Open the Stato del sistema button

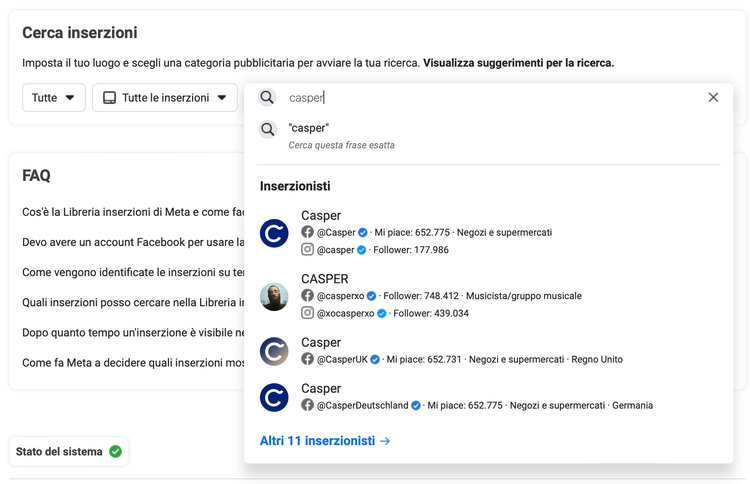(68, 451)
